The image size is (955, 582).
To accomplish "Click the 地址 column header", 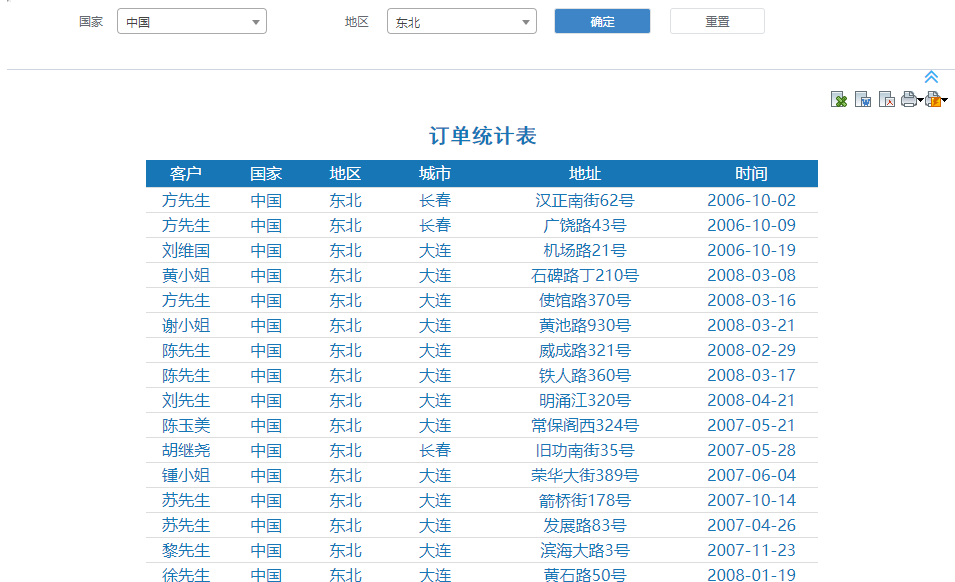I will tap(585, 174).
